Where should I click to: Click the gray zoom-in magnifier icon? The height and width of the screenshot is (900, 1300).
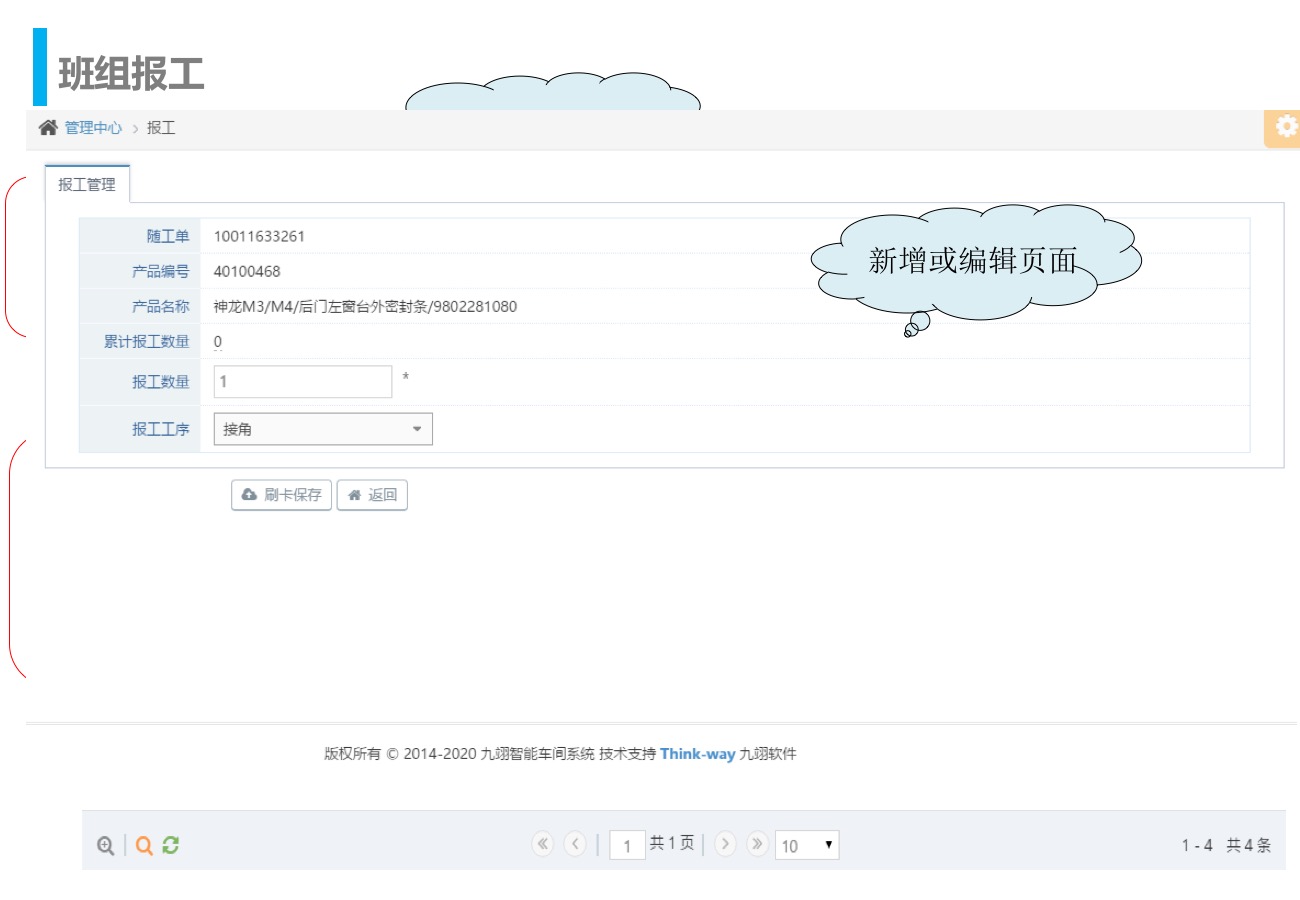(105, 845)
